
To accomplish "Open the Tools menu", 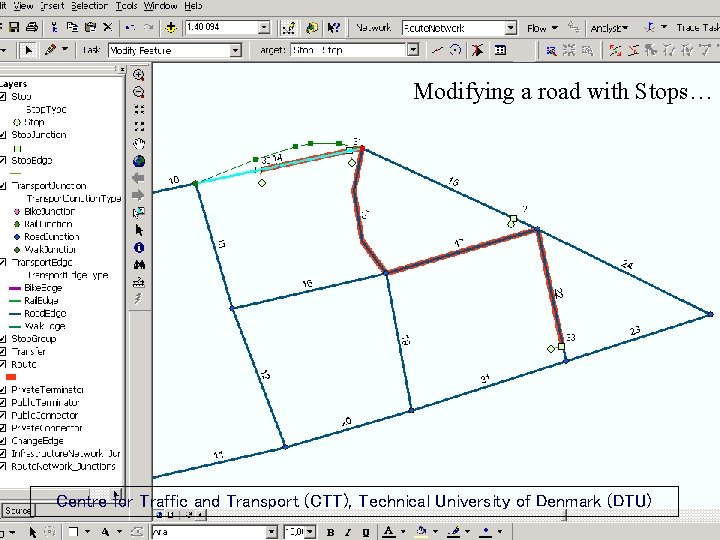I will click(x=126, y=6).
